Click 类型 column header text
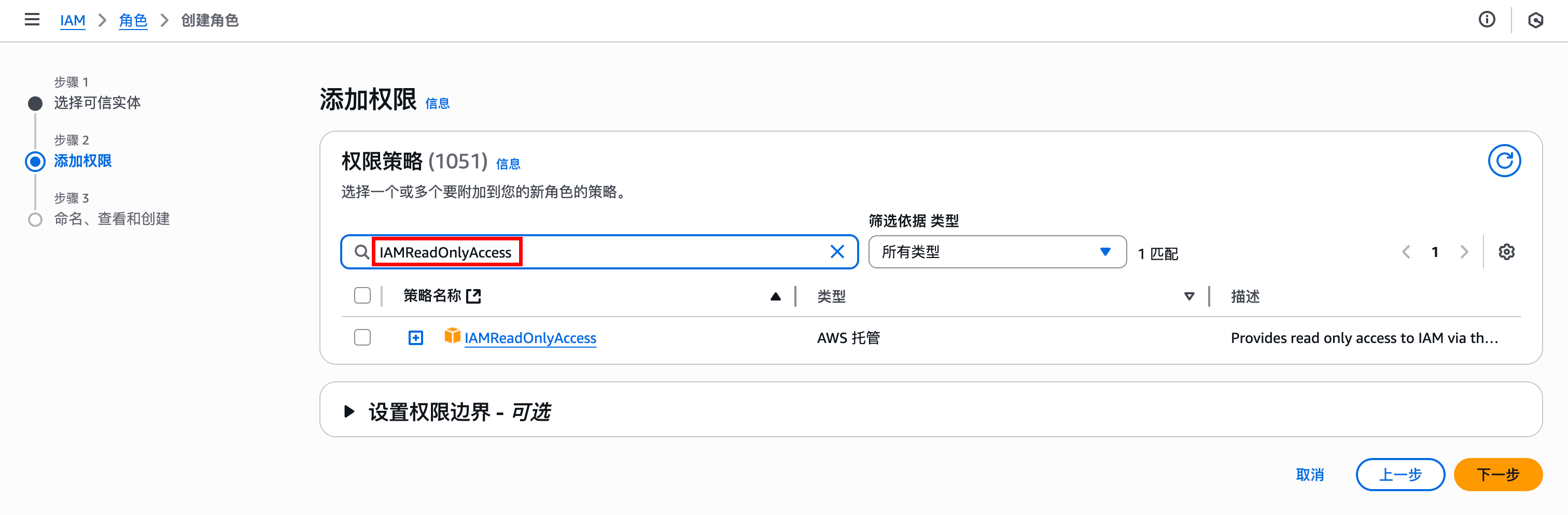 pyautogui.click(x=832, y=296)
